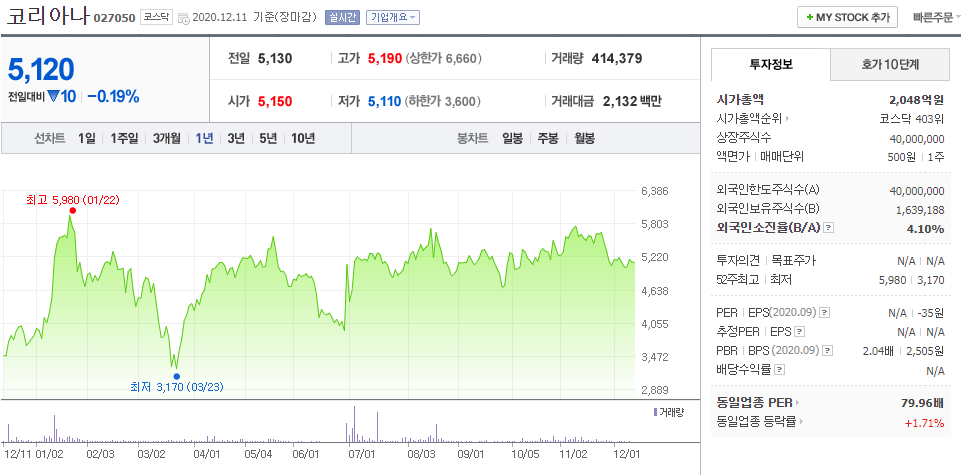The image size is (961, 475).
Task: Click the current price 5,120
Action: coord(41,70)
